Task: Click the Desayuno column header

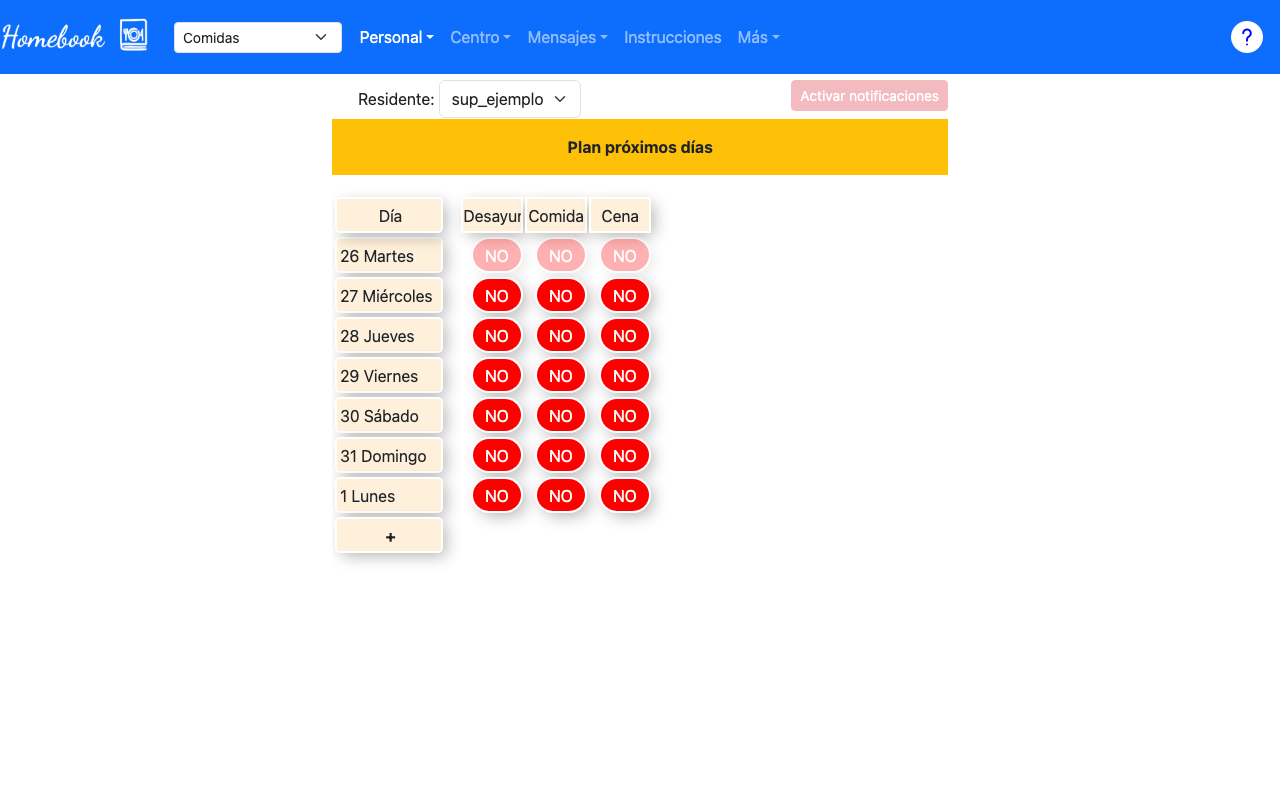Action: [x=492, y=215]
